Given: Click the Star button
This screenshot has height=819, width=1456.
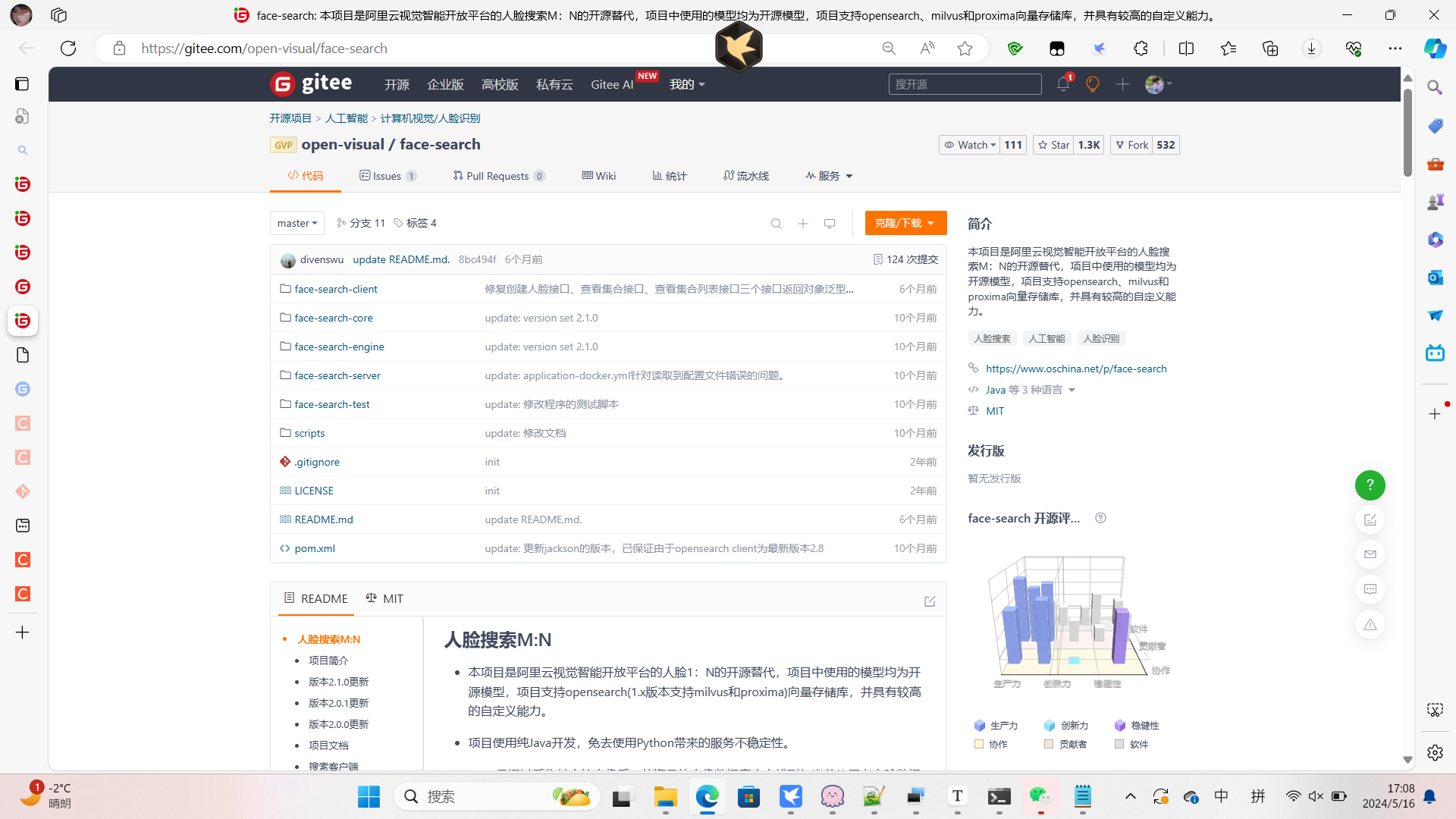Looking at the screenshot, I should point(1053,145).
